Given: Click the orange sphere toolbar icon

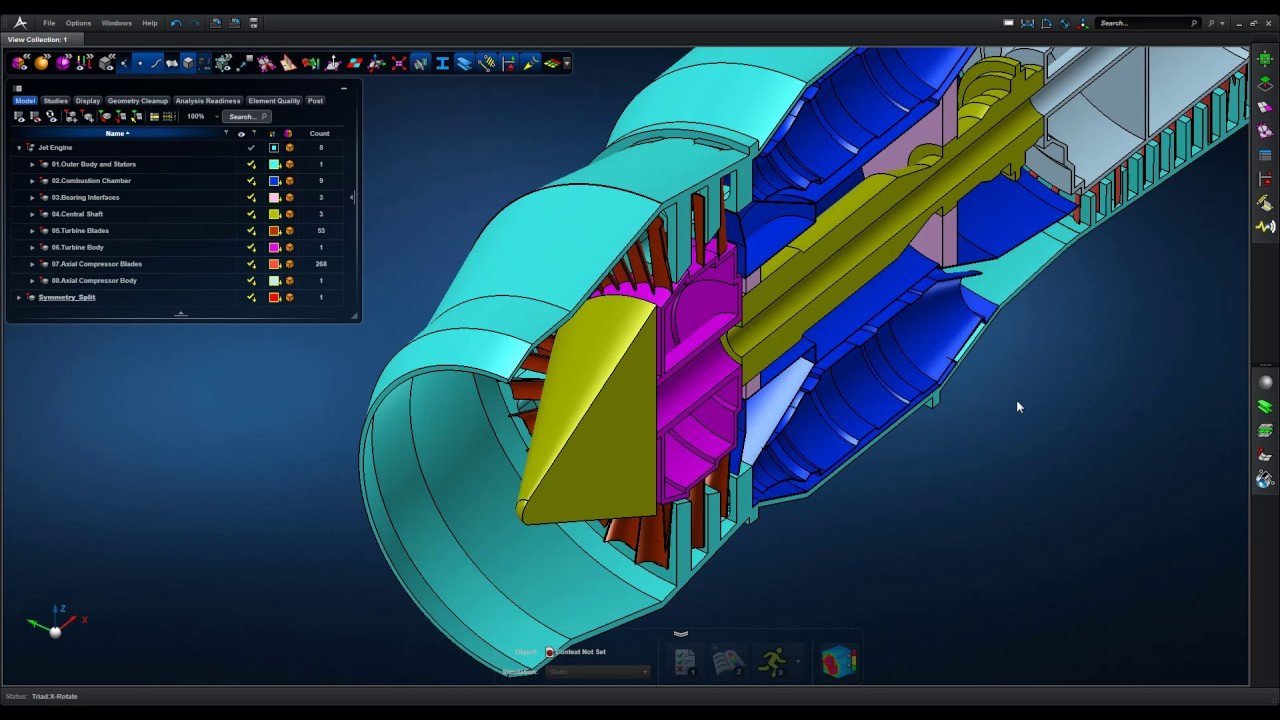Looking at the screenshot, I should click(x=41, y=63).
